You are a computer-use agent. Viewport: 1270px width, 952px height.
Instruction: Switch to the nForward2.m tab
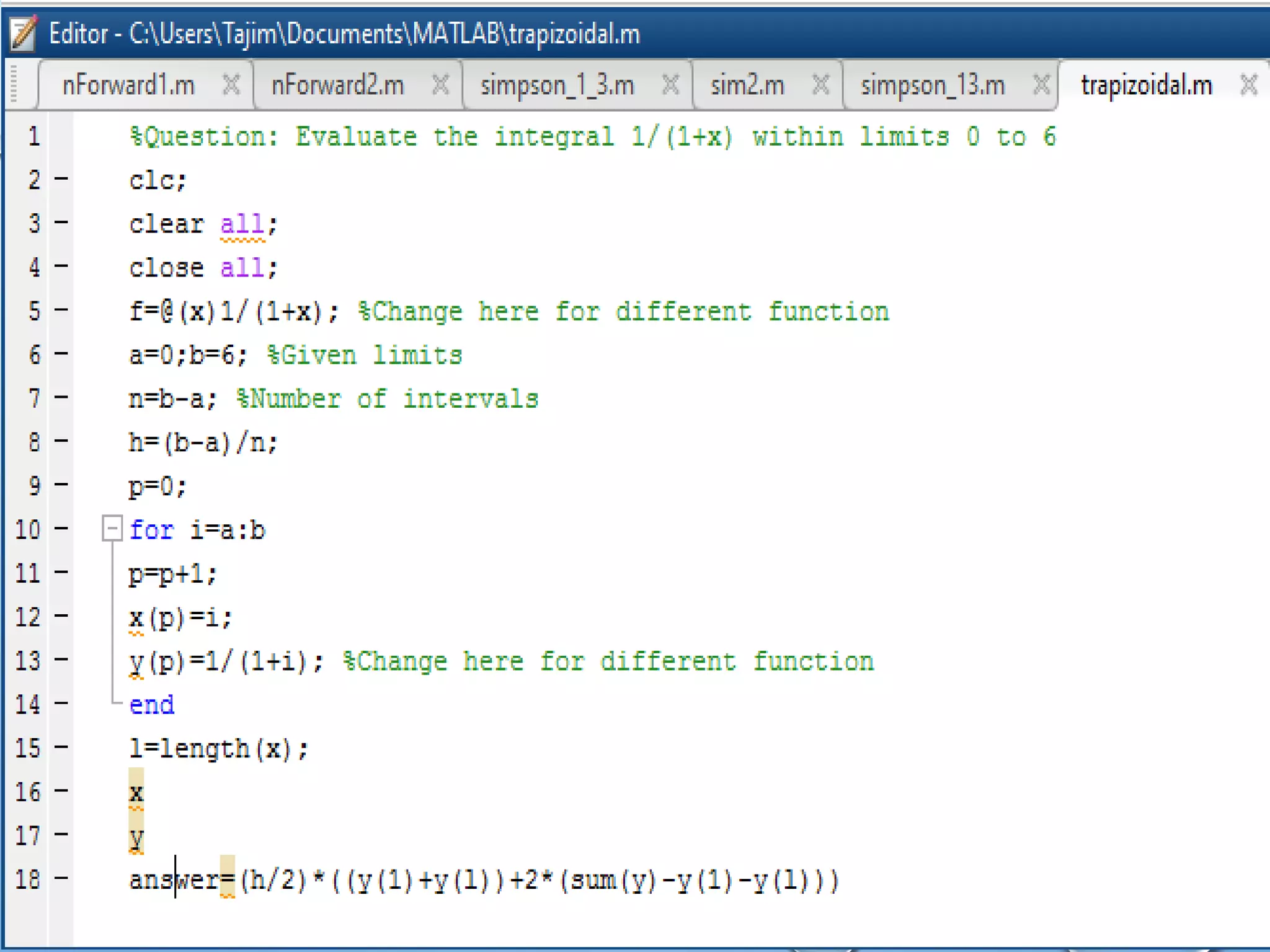(338, 85)
